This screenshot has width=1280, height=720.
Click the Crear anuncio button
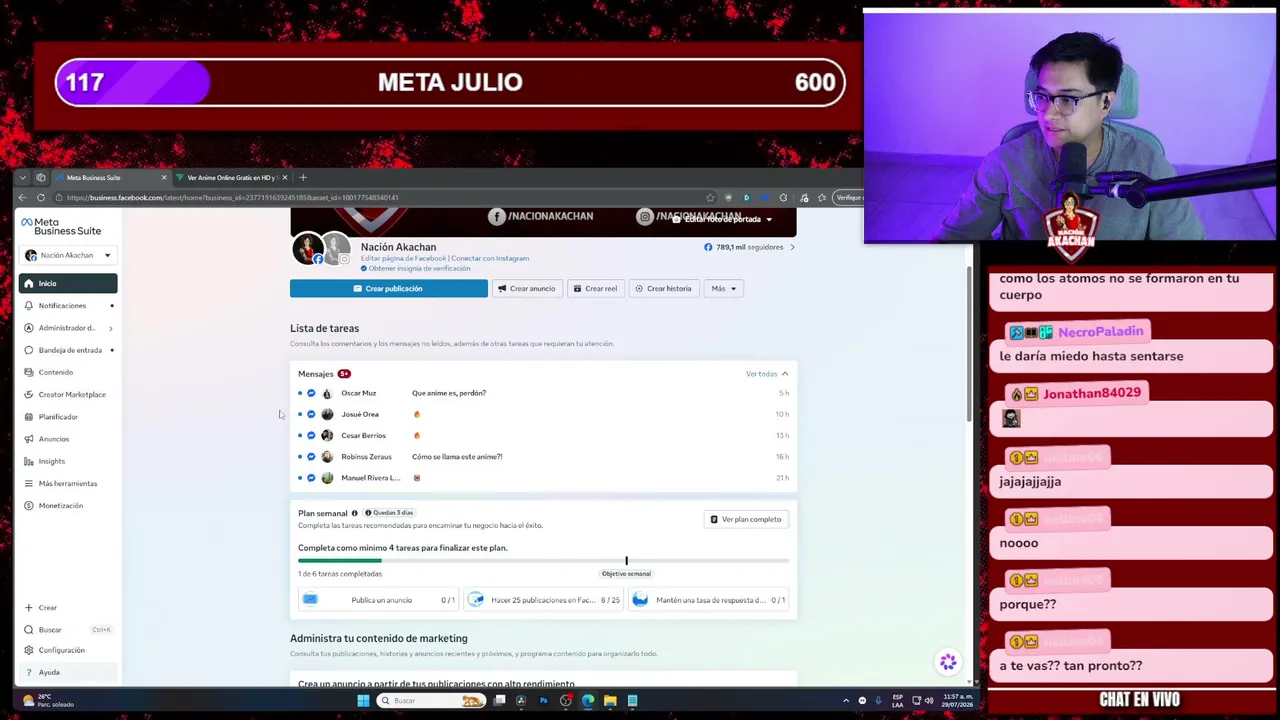coord(526,288)
